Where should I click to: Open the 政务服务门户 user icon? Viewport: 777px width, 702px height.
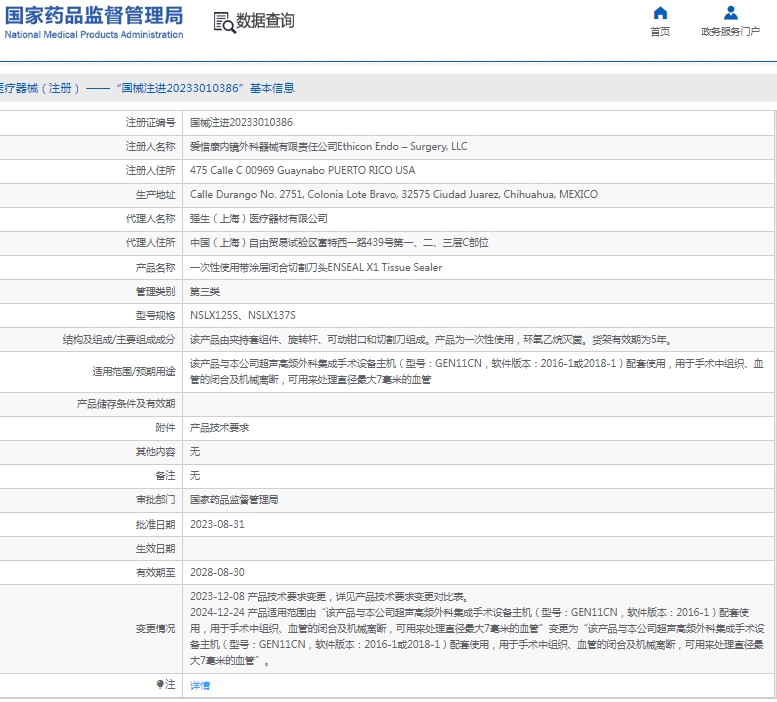click(x=730, y=13)
